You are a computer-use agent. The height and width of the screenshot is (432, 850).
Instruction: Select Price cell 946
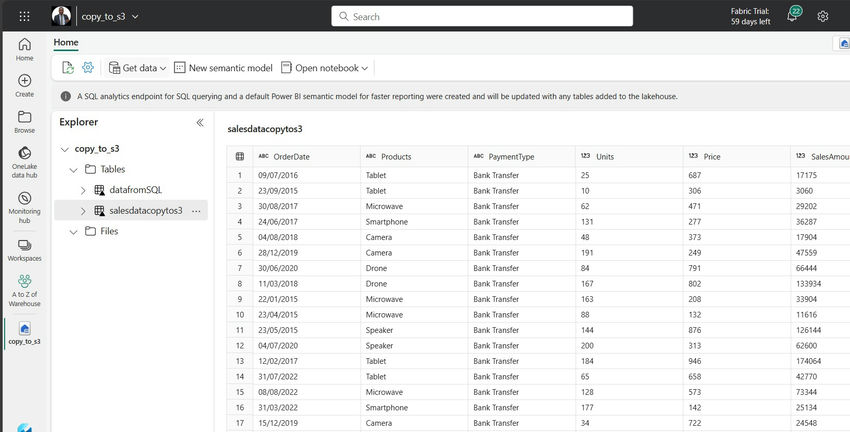pyautogui.click(x=736, y=361)
